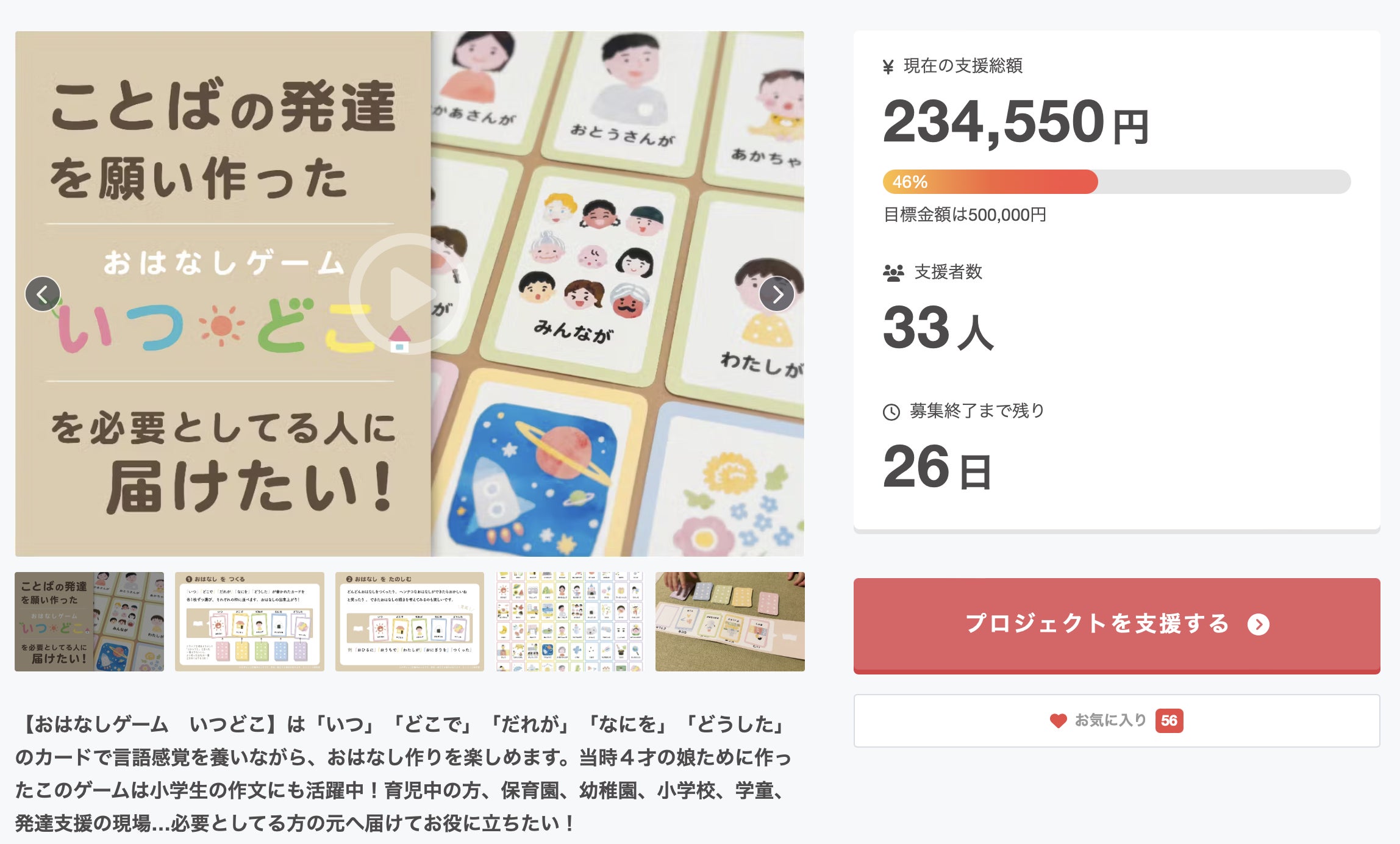Select thumbnail photo of cards on table
Viewport: 1400px width, 844px height.
(x=730, y=621)
